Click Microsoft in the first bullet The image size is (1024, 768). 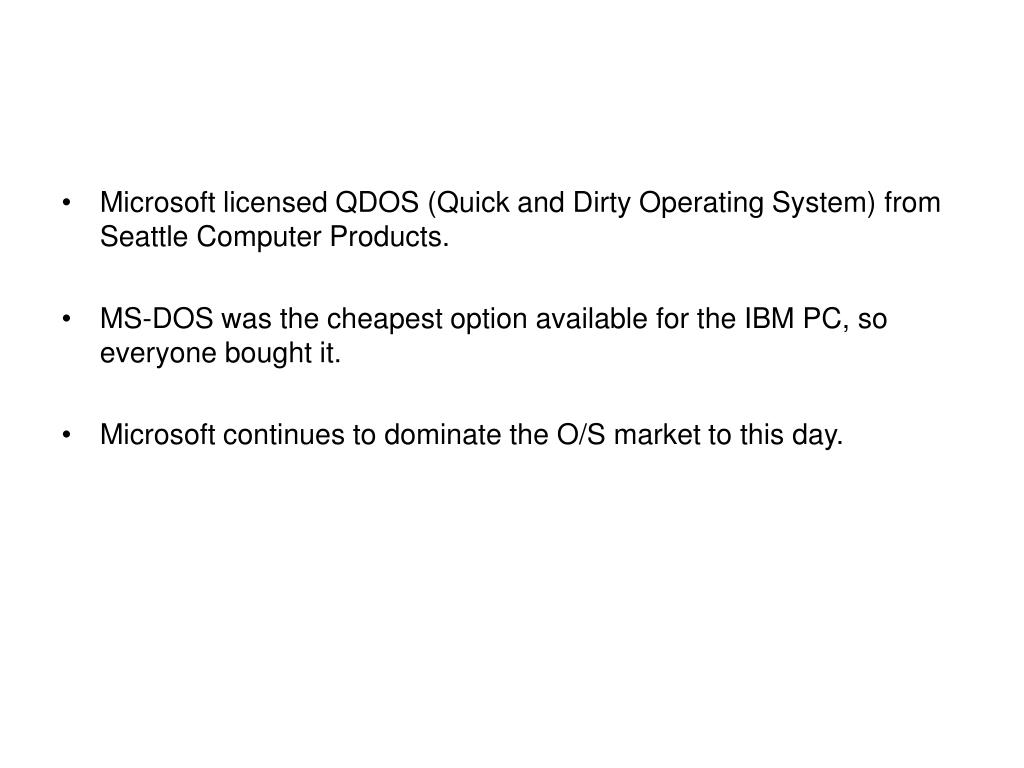[x=157, y=202]
